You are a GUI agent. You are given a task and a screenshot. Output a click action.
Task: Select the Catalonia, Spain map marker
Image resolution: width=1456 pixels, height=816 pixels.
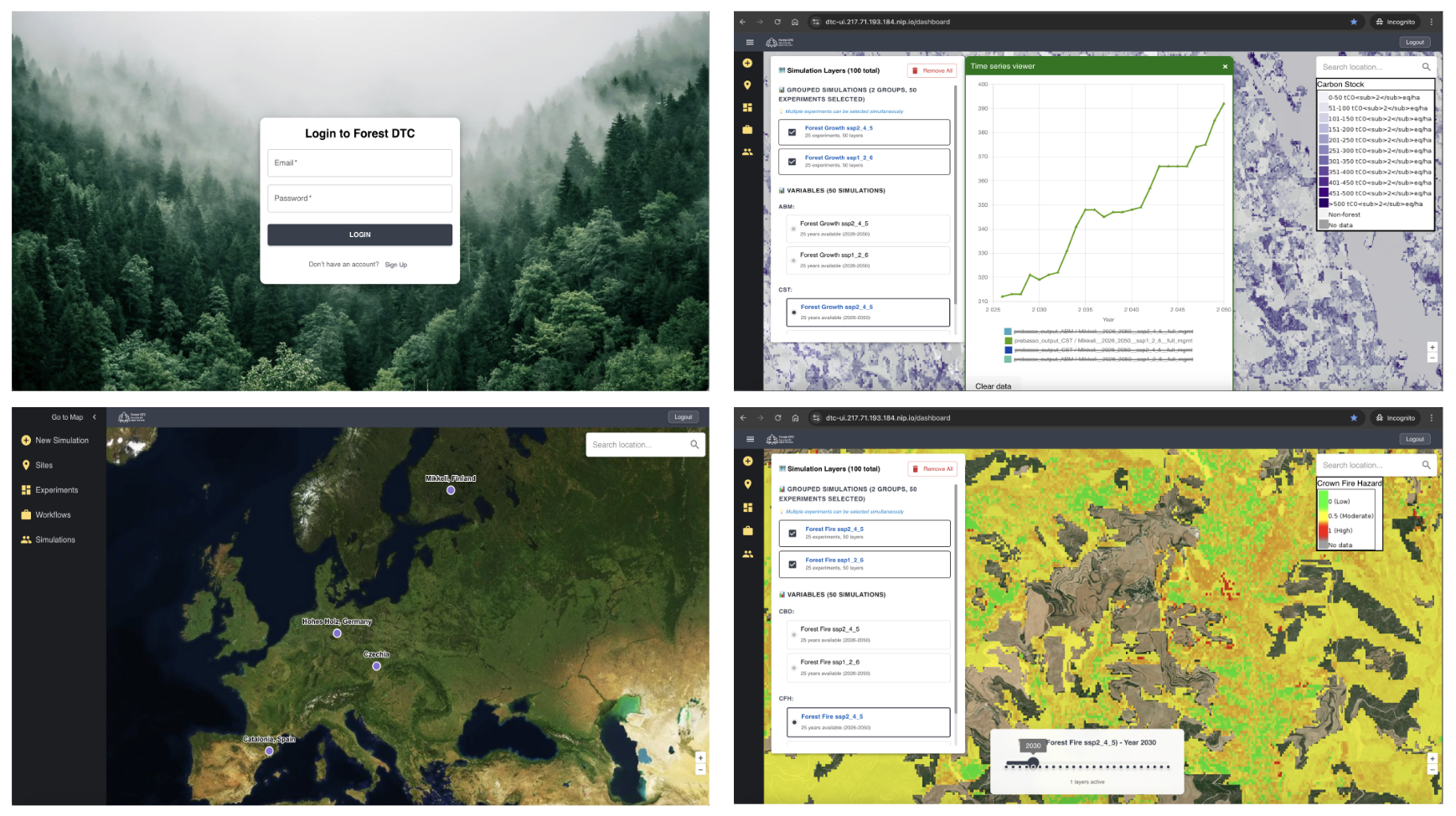[x=269, y=751]
